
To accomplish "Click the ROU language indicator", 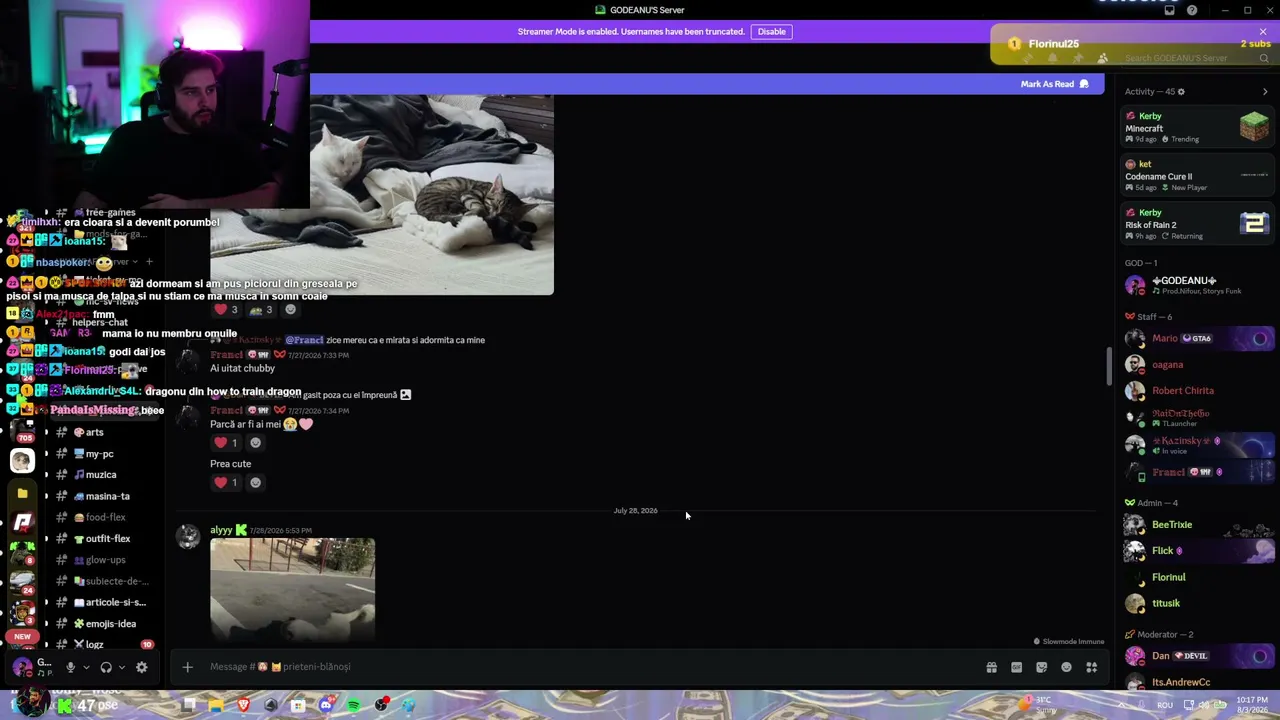I will (x=1165, y=705).
